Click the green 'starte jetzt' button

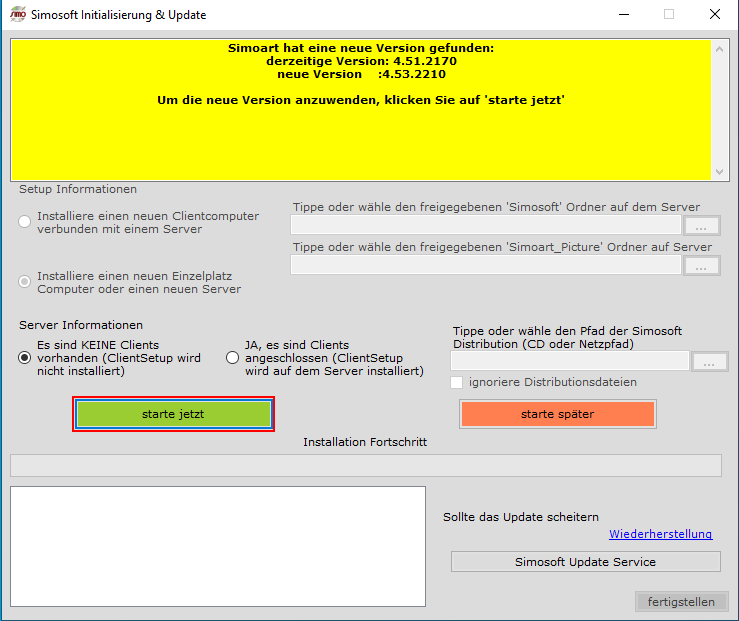[x=173, y=414]
